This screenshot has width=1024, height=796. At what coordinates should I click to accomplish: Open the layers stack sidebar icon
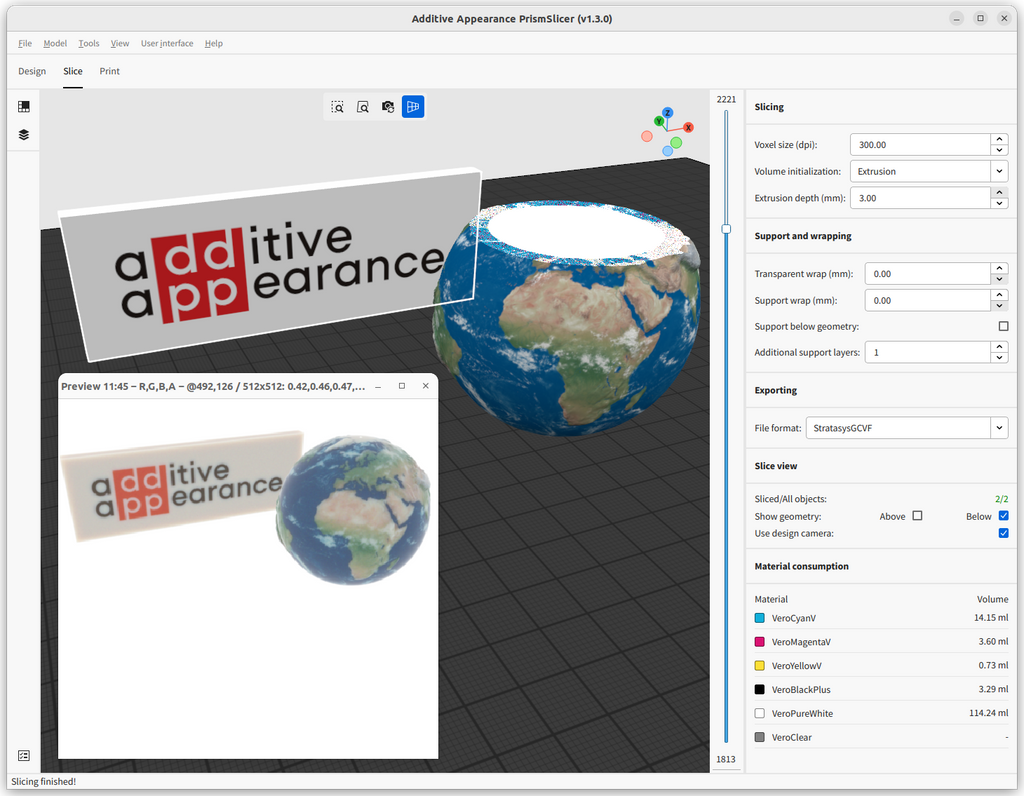(x=24, y=135)
